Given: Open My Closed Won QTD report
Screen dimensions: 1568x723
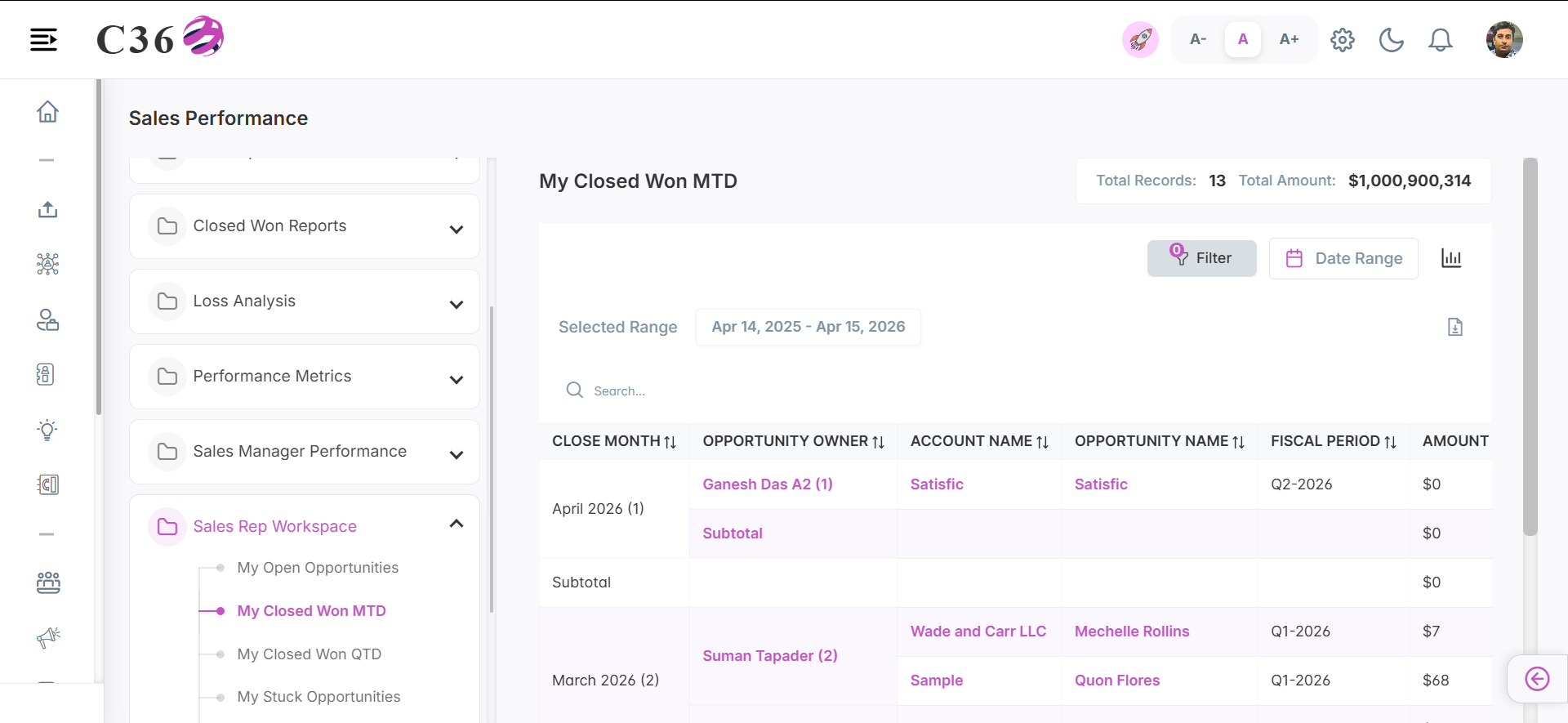Looking at the screenshot, I should click(x=309, y=654).
